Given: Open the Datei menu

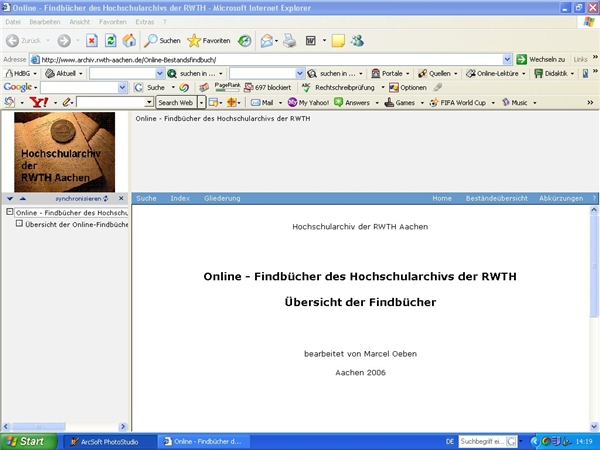Looking at the screenshot, I should (13, 22).
